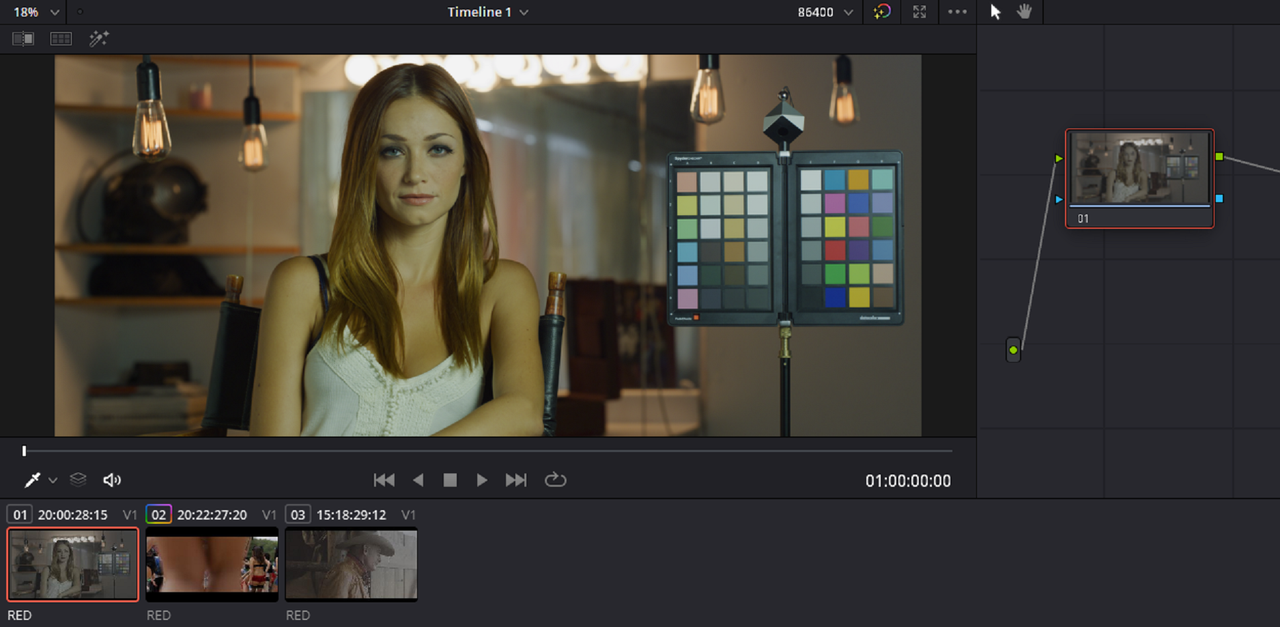Viewport: 1280px width, 627px height.
Task: Open the split screen grid view
Action: pos(61,38)
